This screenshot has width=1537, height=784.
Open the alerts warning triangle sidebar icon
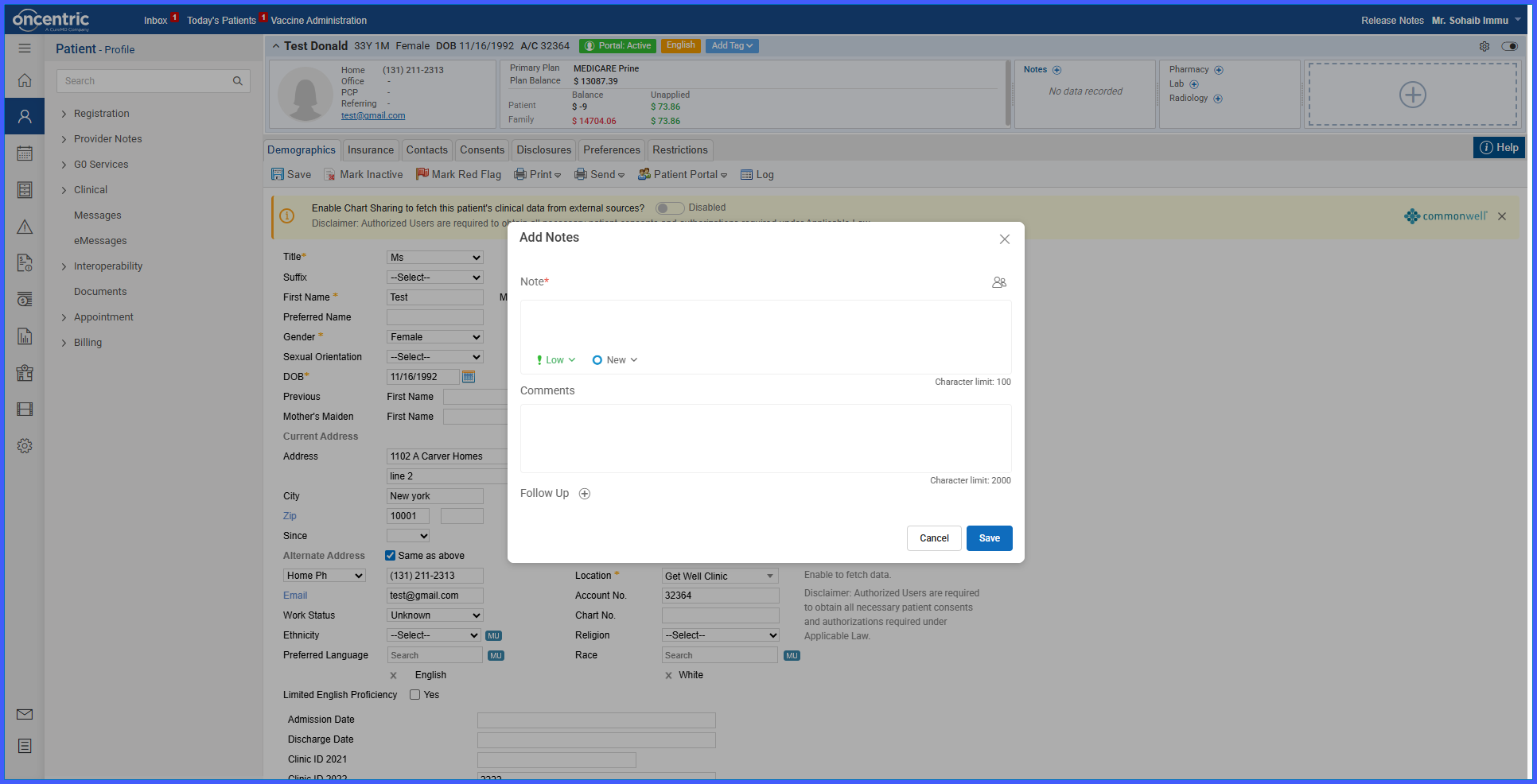pyautogui.click(x=25, y=227)
